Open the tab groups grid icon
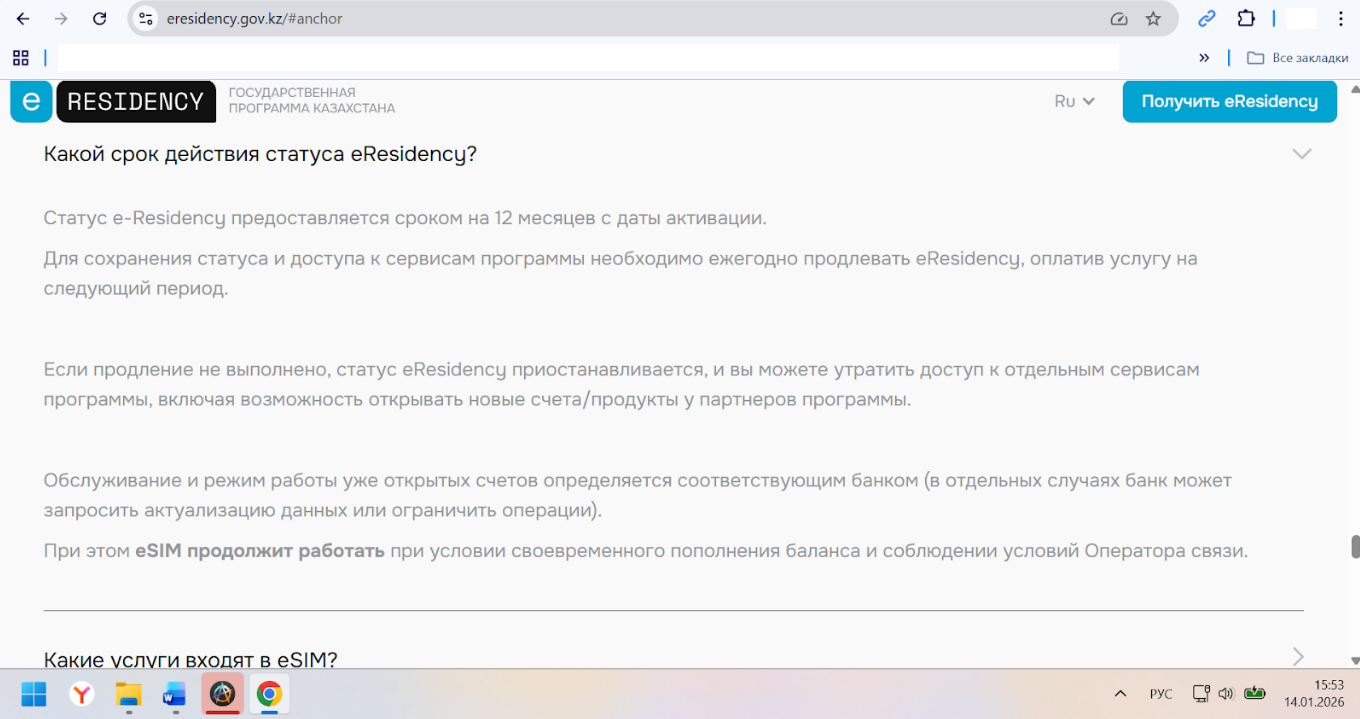 click(20, 57)
